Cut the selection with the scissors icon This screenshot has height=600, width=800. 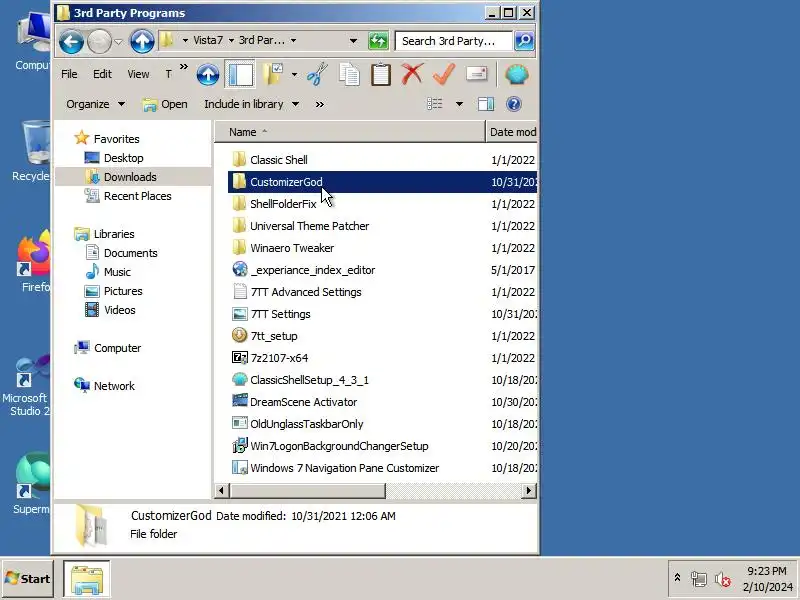pyautogui.click(x=317, y=75)
